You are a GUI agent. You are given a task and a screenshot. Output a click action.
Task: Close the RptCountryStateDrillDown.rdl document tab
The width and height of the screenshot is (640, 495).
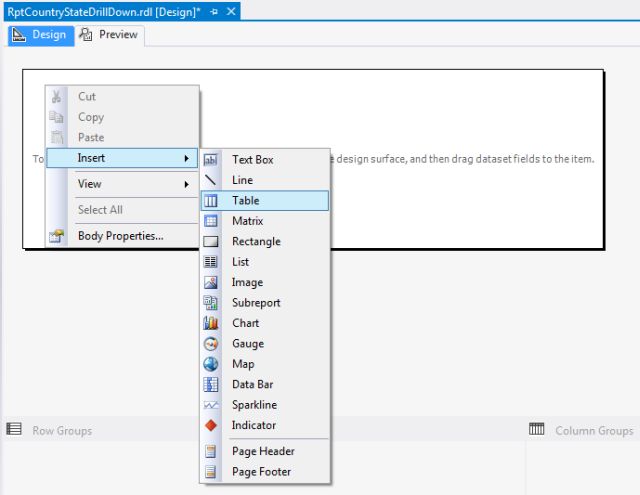point(231,11)
